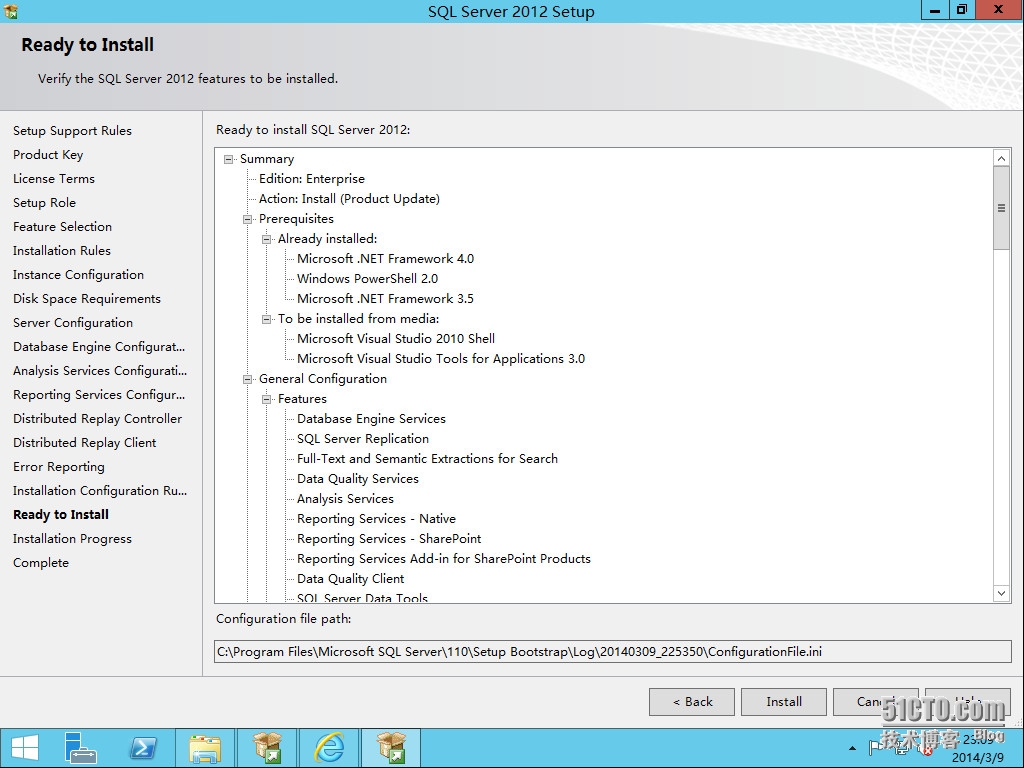Select 'Reporting Services - Native' row
1024x768 pixels.
click(376, 519)
